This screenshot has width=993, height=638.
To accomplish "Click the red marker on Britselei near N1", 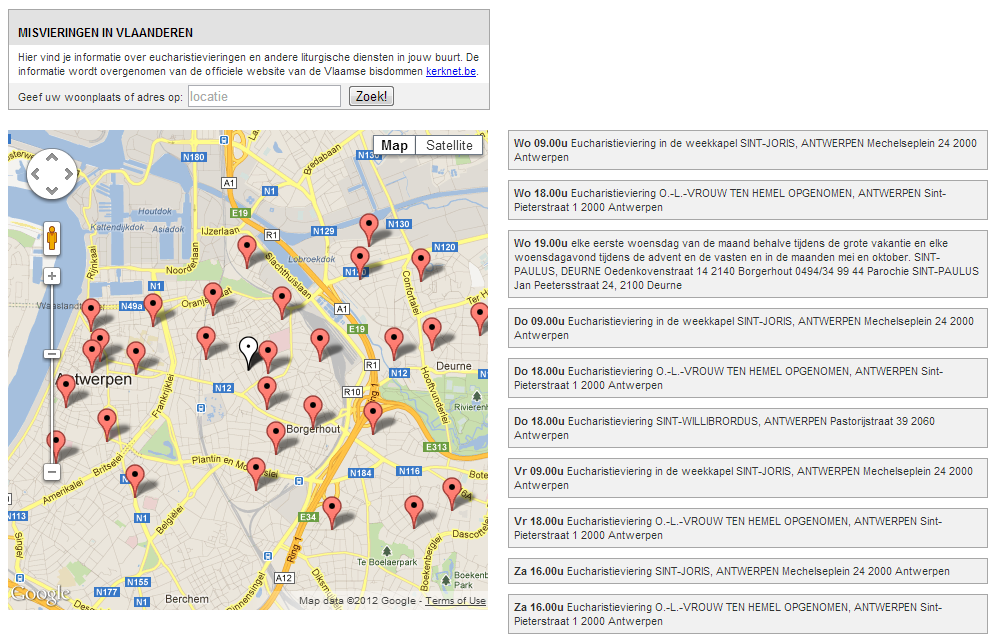I will pyautogui.click(x=134, y=478).
